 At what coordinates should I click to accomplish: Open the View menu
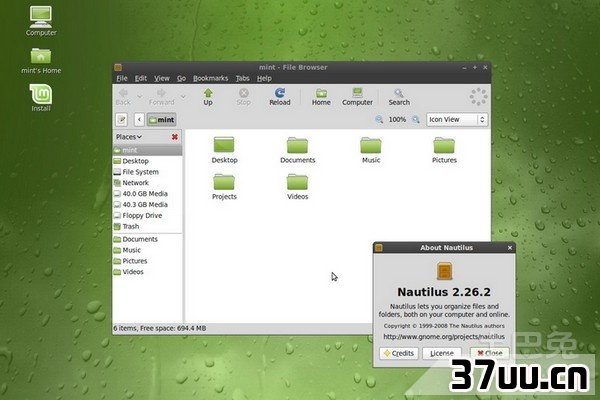coord(161,78)
